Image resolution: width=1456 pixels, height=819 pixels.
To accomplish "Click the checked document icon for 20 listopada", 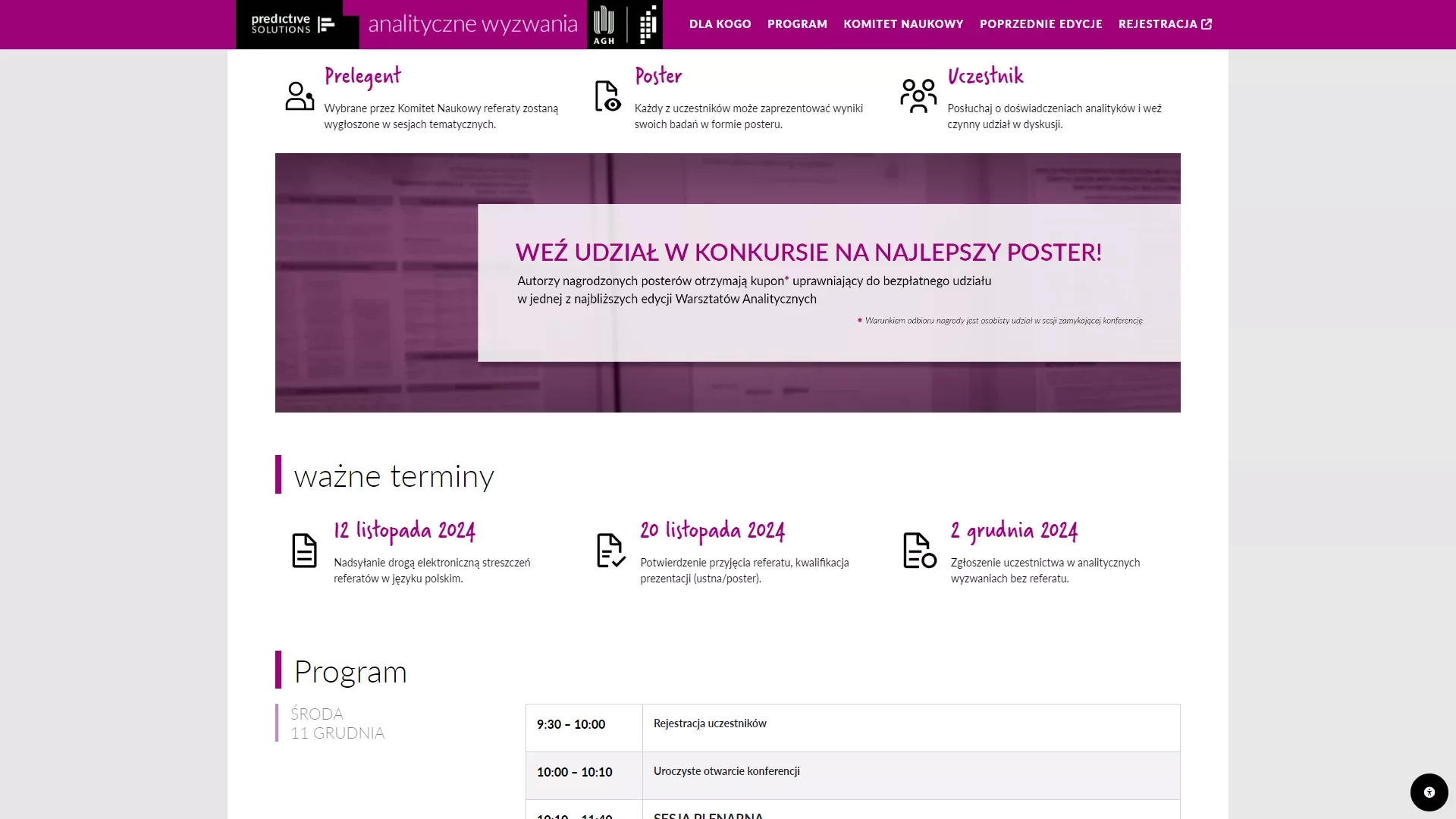I will pos(610,551).
